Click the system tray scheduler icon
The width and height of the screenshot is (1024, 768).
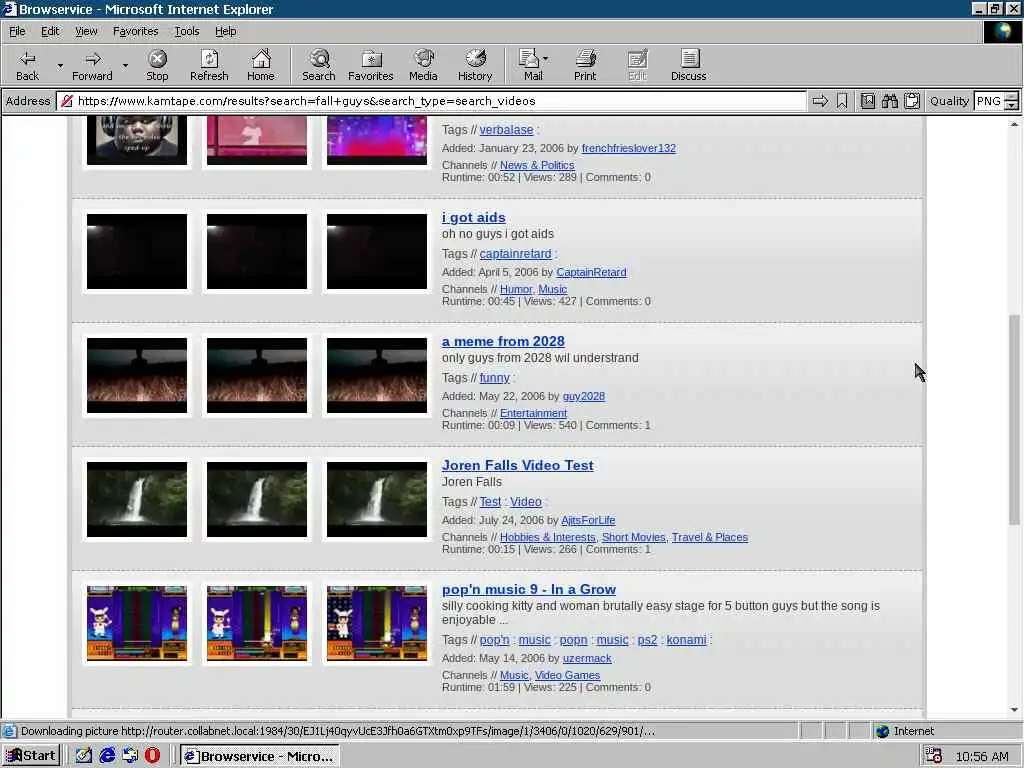click(933, 756)
